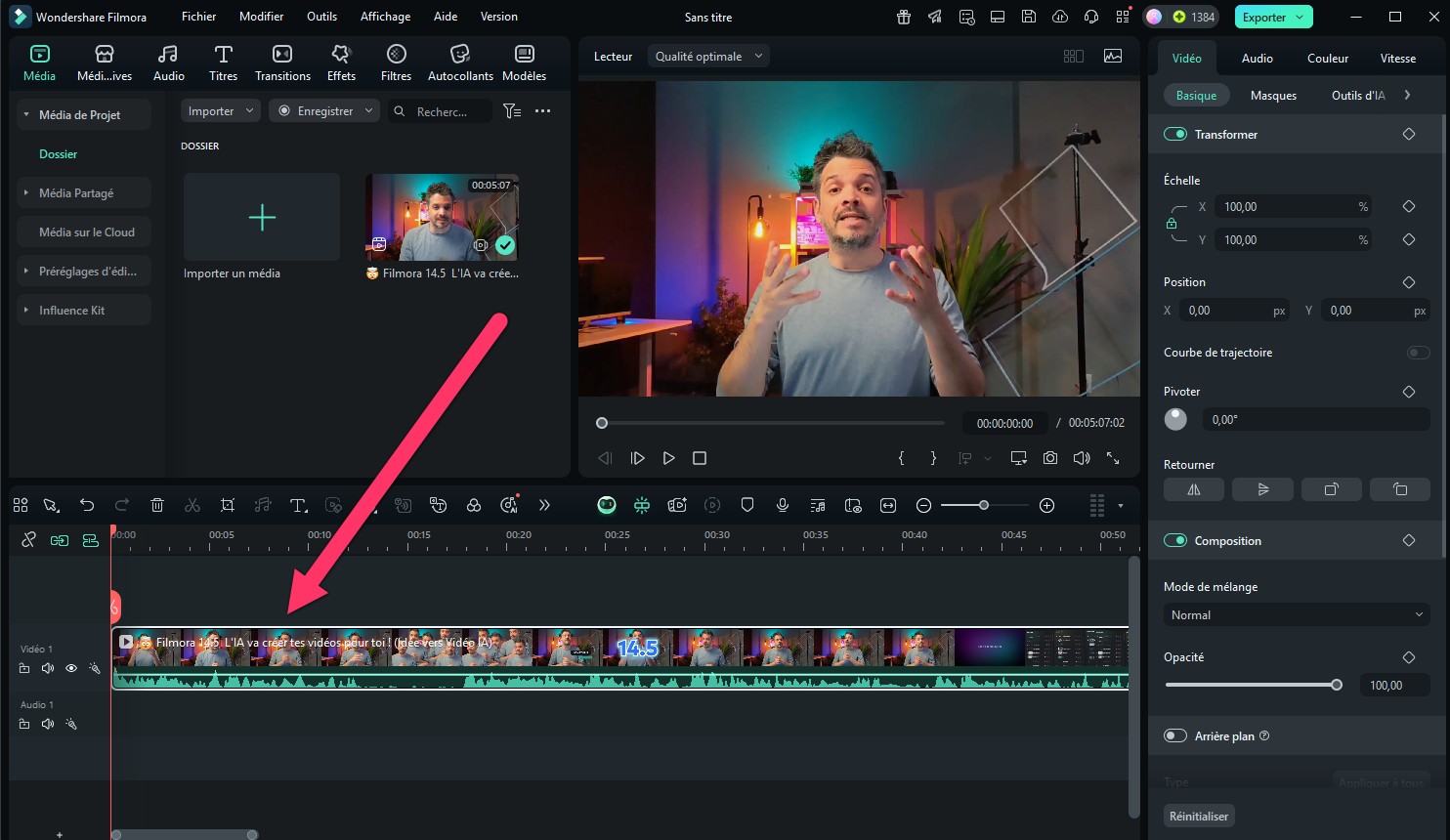Screen dimensions: 1450x840
Task: Add text with the T tool icon
Action: tap(298, 505)
